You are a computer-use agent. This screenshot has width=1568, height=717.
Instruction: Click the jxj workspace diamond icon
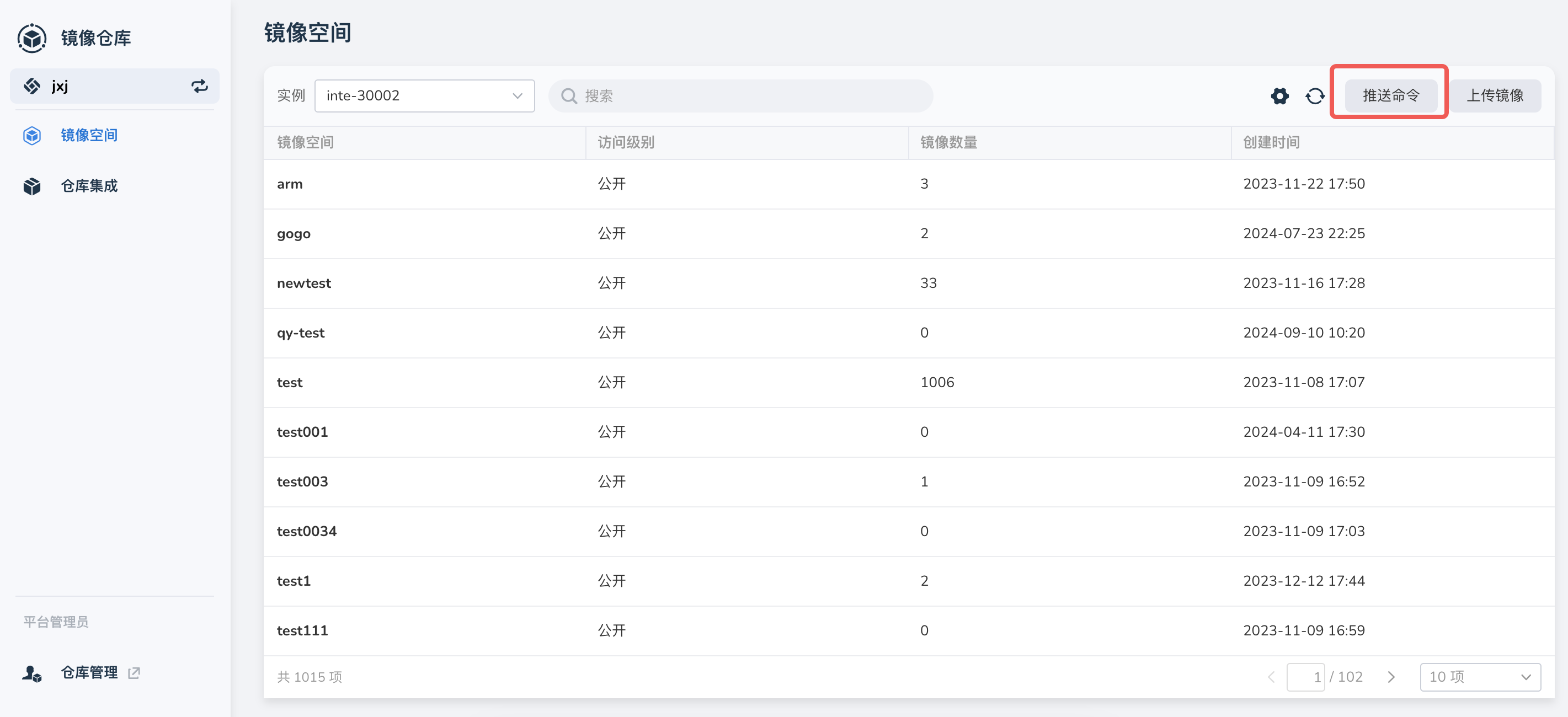pos(31,87)
